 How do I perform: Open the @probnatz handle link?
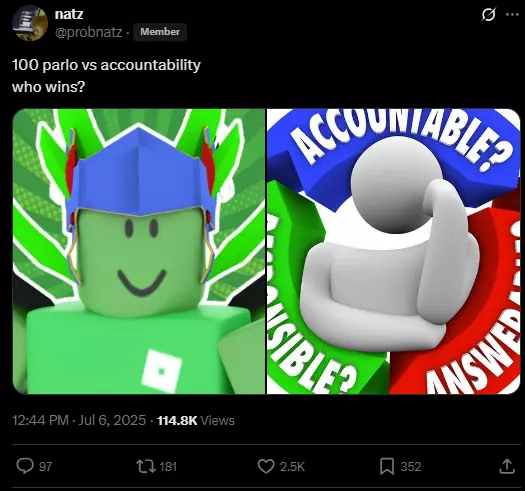(88, 32)
